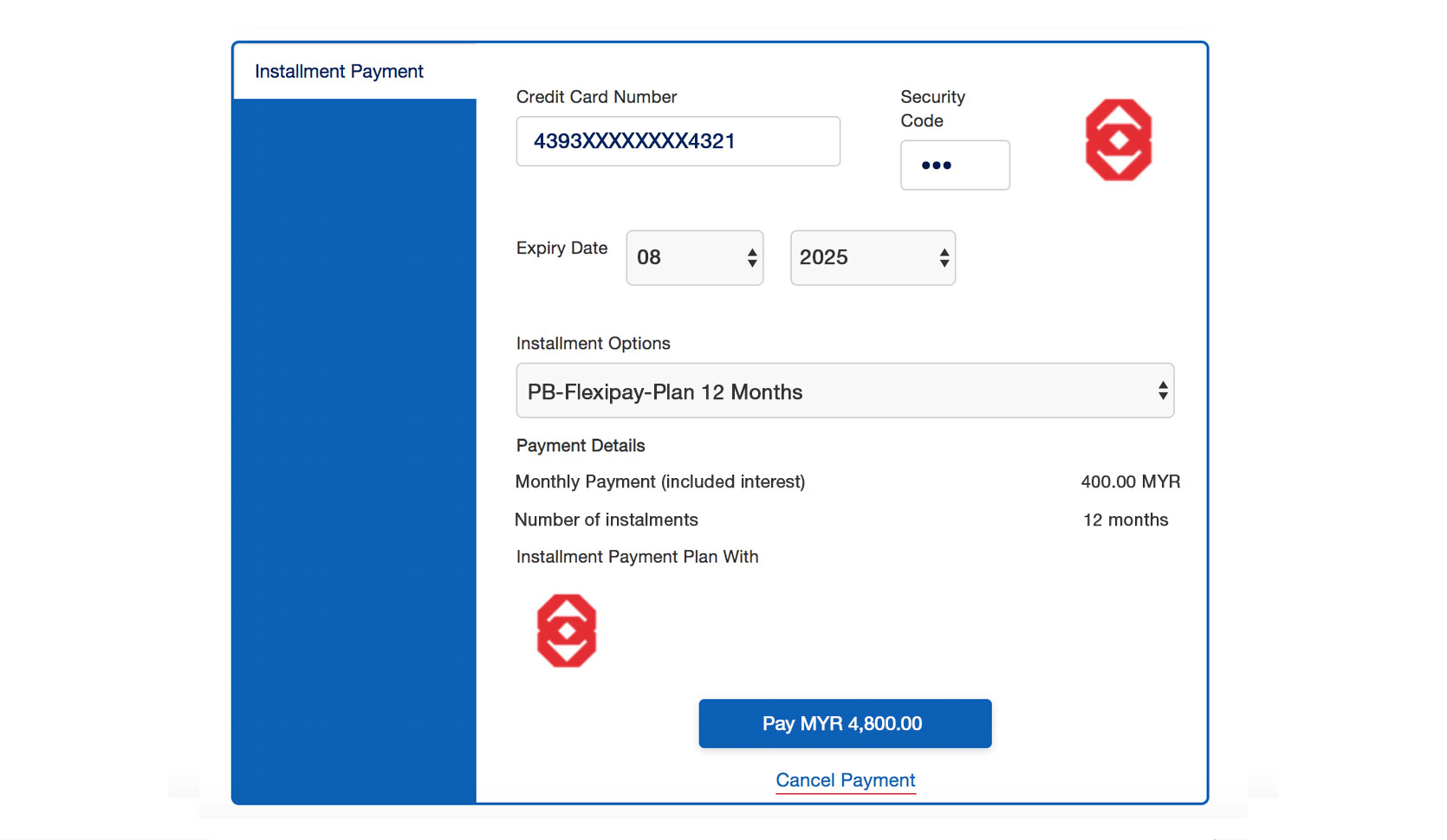
Task: Click the Pay MYR 4,800.00 button
Action: coord(845,723)
